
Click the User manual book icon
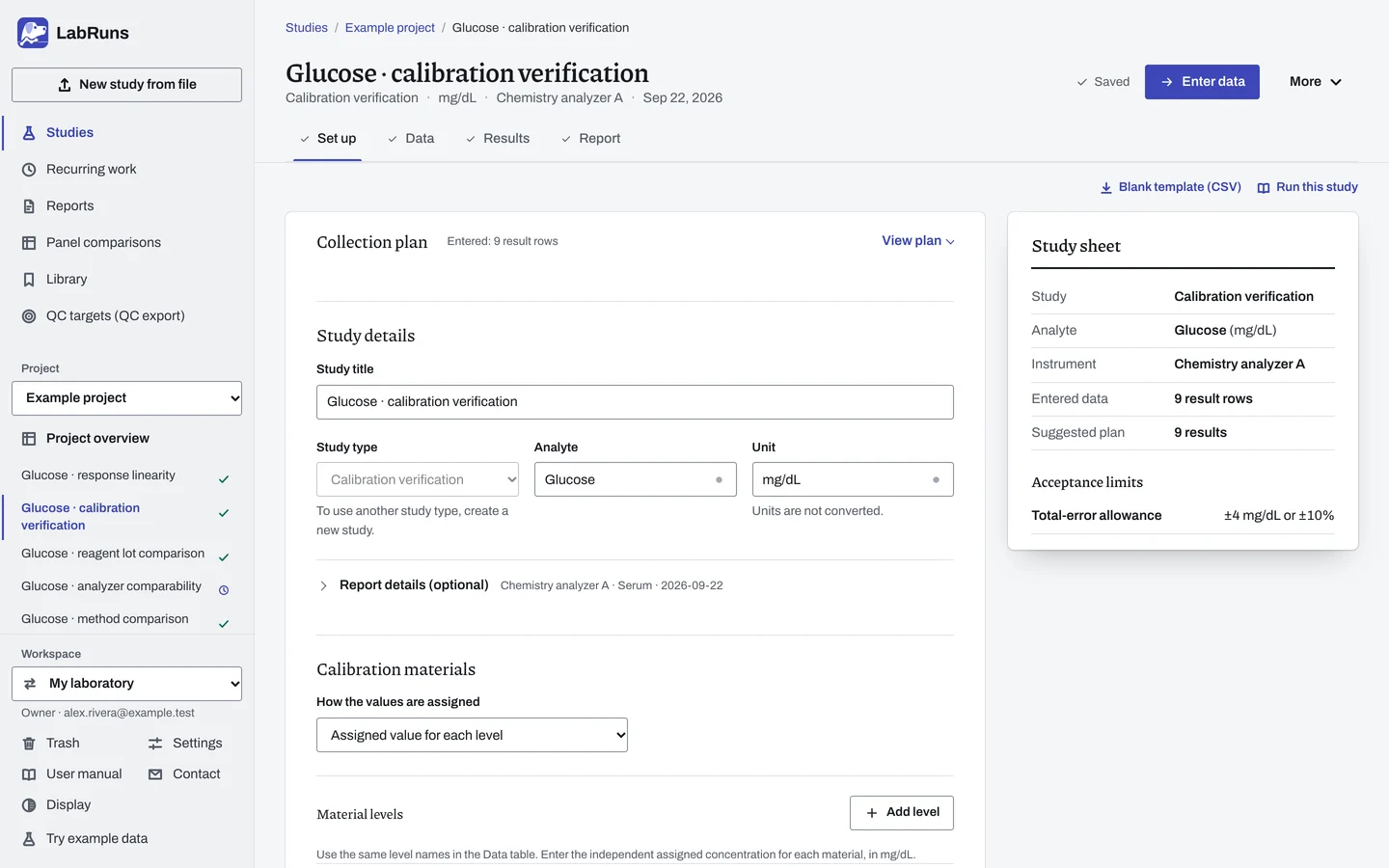click(x=29, y=774)
